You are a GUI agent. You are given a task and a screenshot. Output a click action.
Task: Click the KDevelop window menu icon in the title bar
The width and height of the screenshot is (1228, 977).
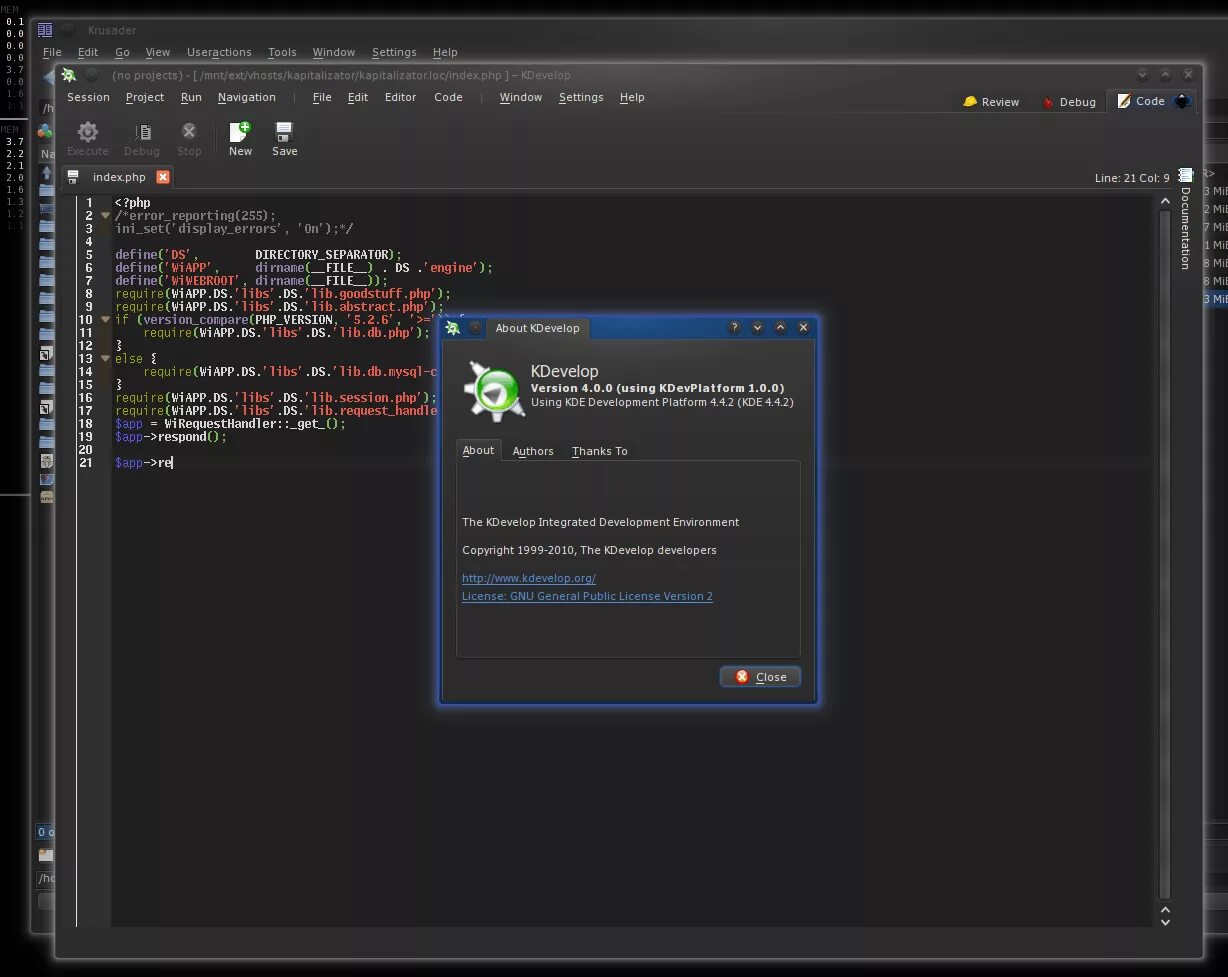(x=68, y=75)
